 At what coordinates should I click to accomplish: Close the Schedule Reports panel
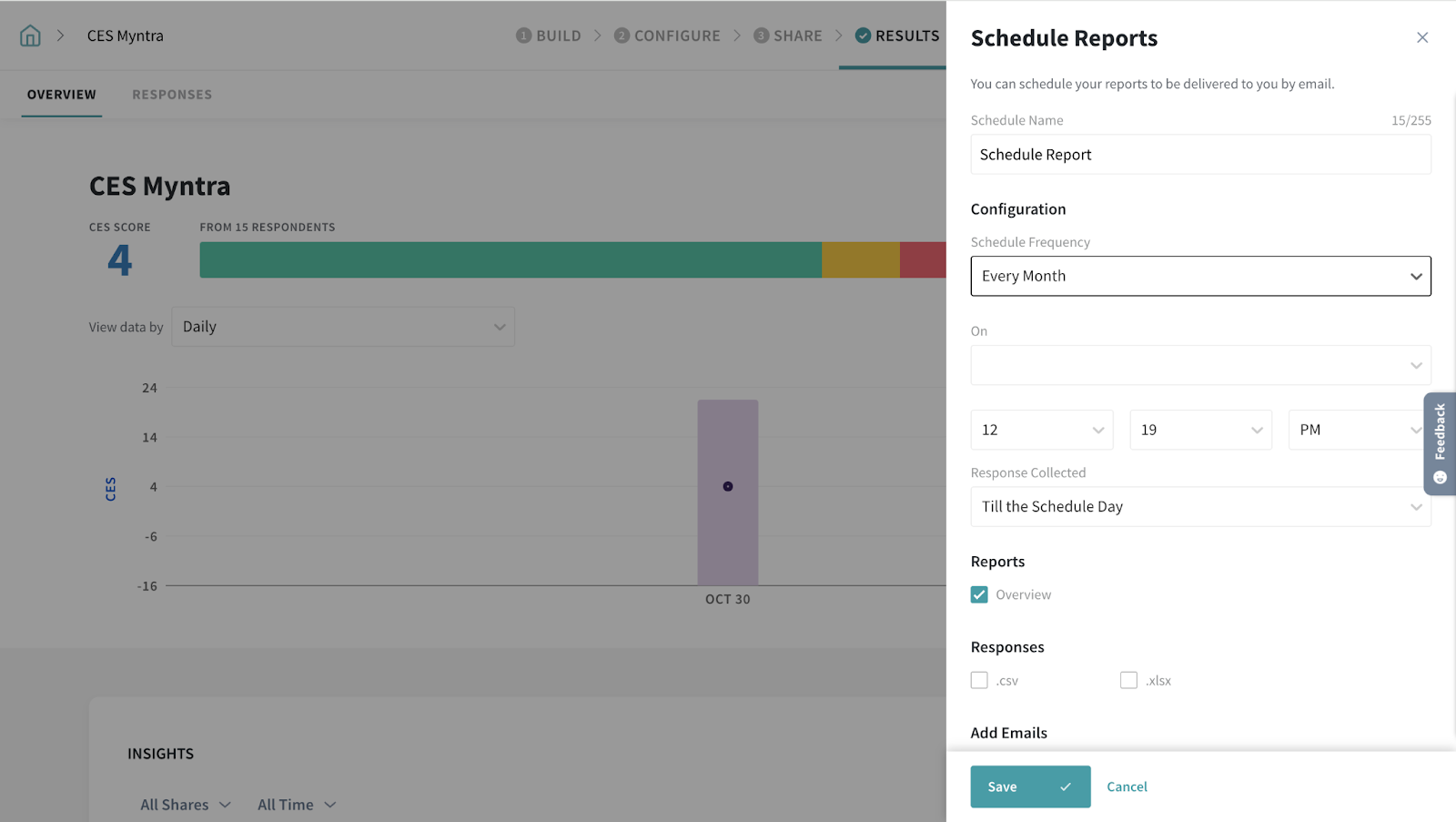[1421, 37]
